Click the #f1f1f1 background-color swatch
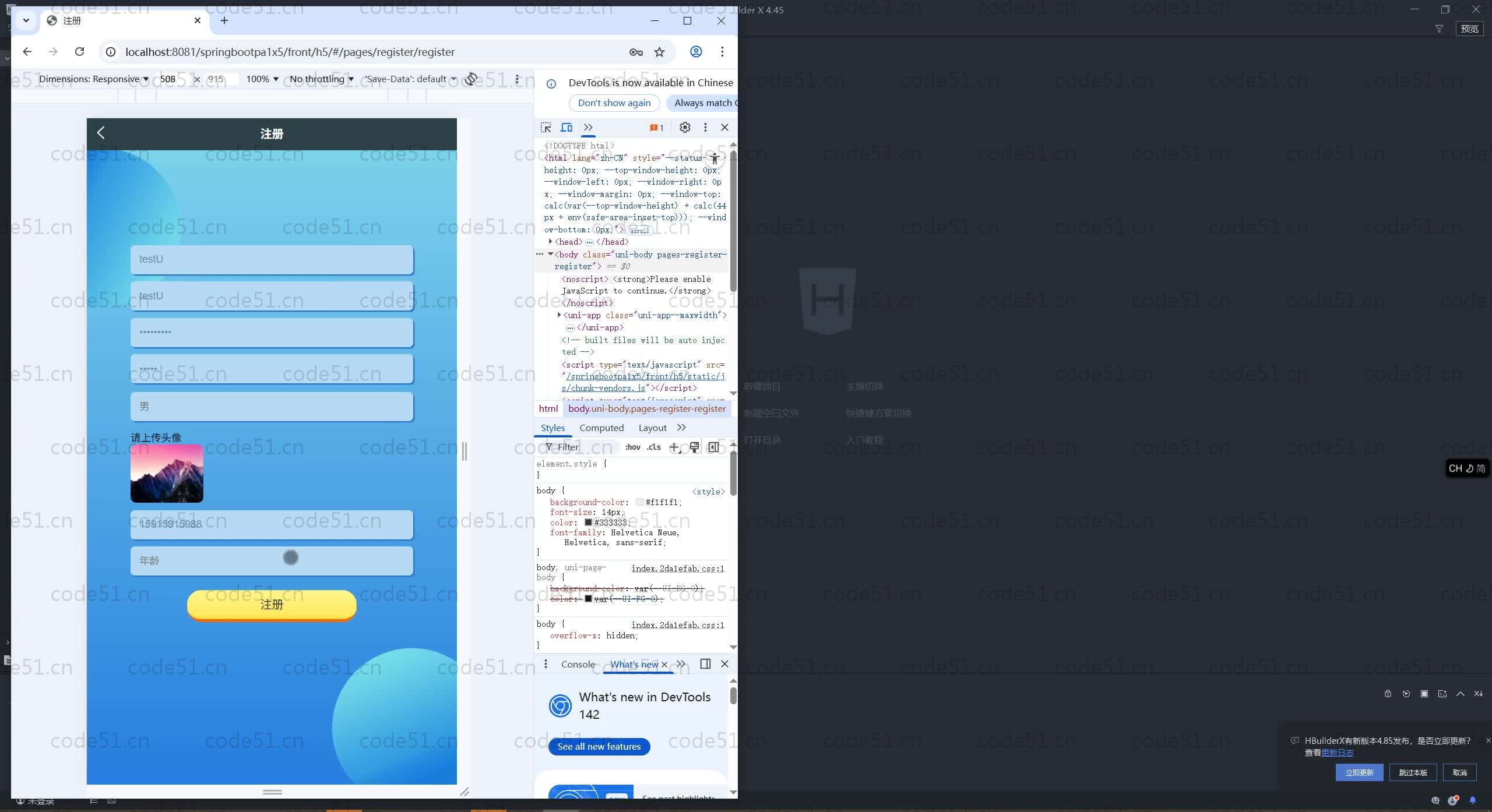Viewport: 1492px width, 812px height. 639,502
